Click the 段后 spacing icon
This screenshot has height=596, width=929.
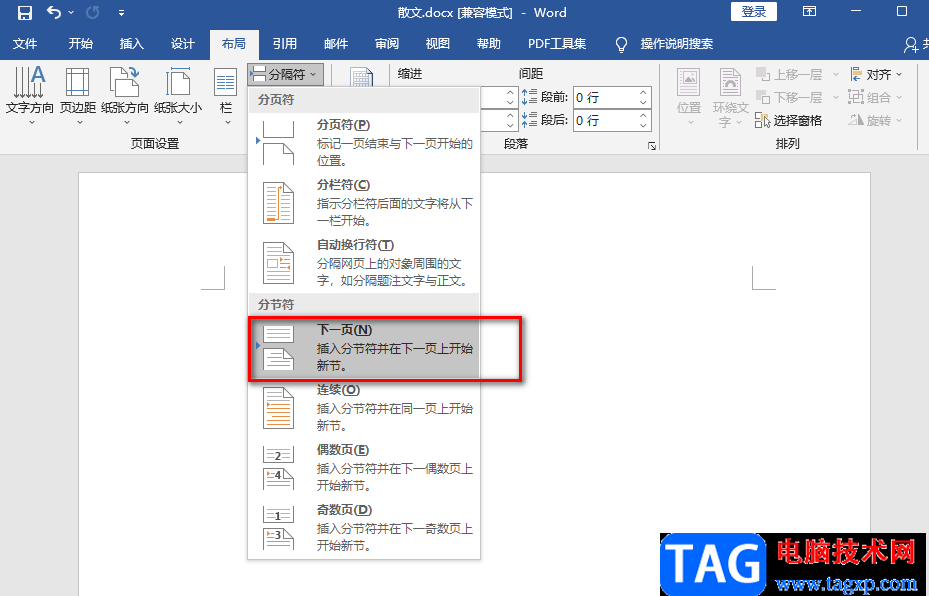click(529, 120)
